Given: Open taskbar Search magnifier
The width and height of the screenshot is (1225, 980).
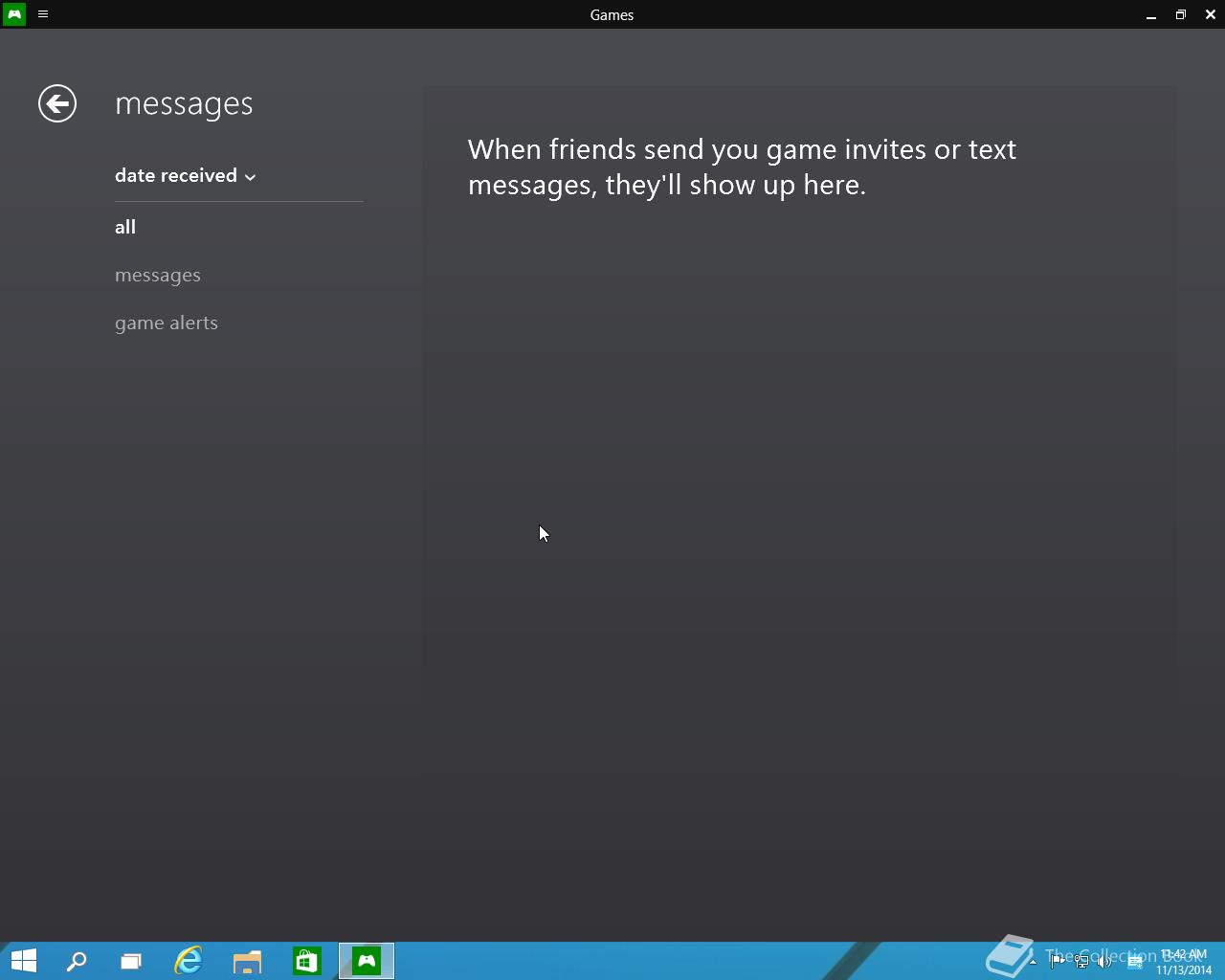Looking at the screenshot, I should pyautogui.click(x=77, y=961).
